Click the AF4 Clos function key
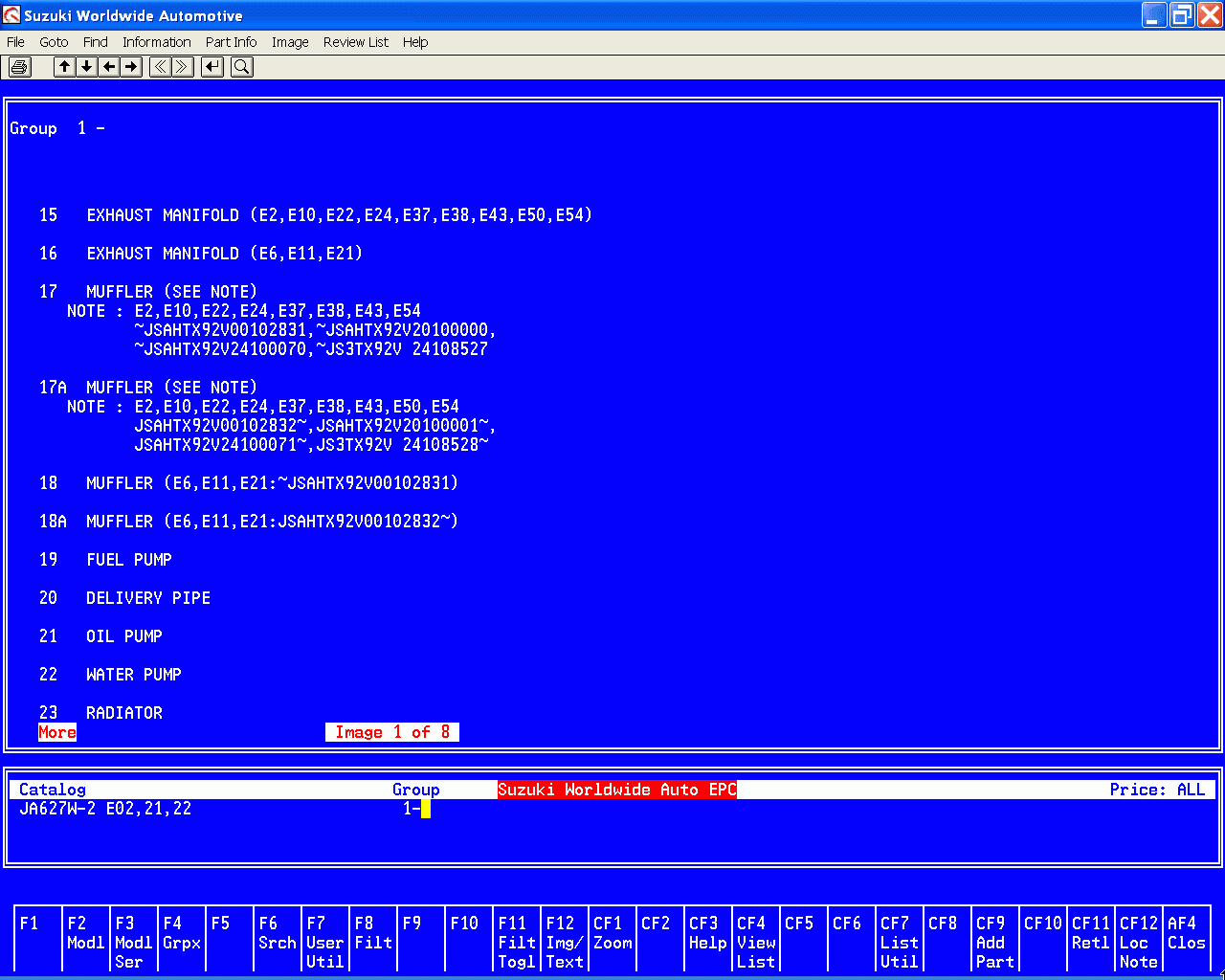The image size is (1225, 980). click(x=1187, y=939)
